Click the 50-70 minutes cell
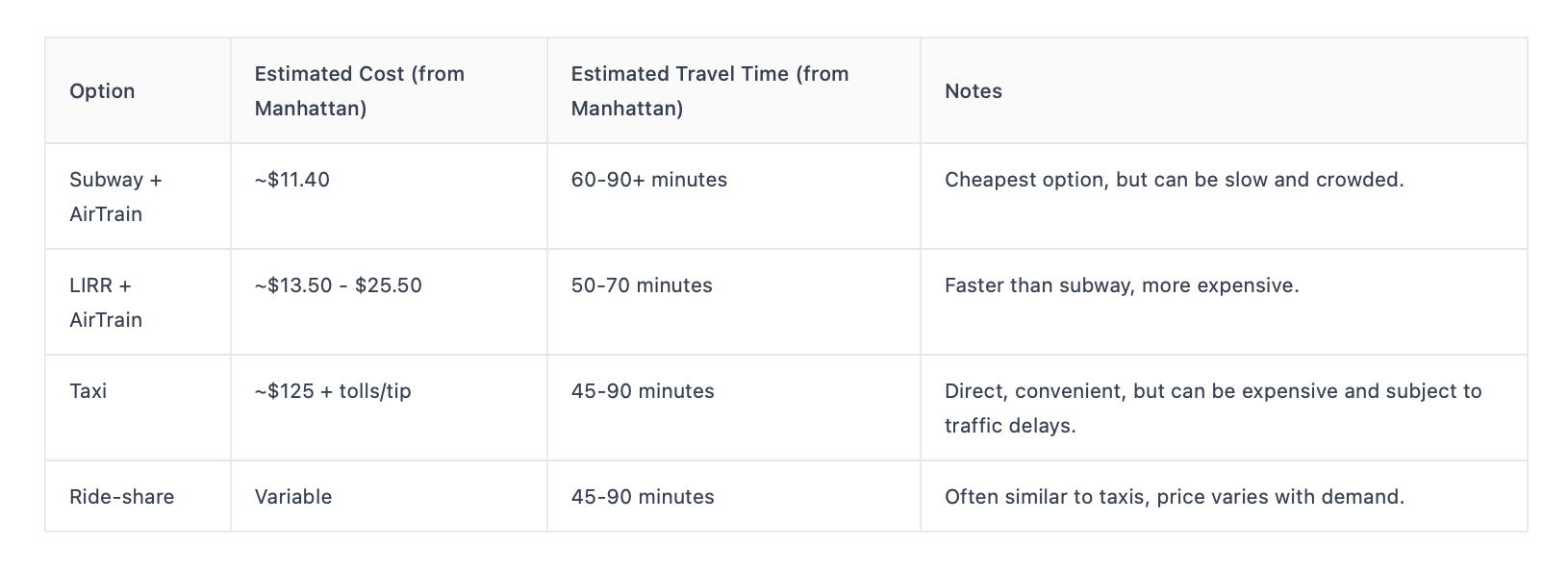The height and width of the screenshot is (570, 1568). 734,303
